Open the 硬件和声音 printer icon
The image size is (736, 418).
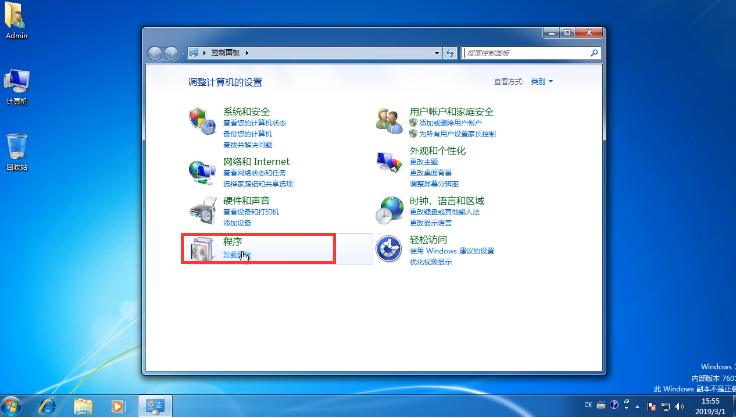click(x=202, y=211)
